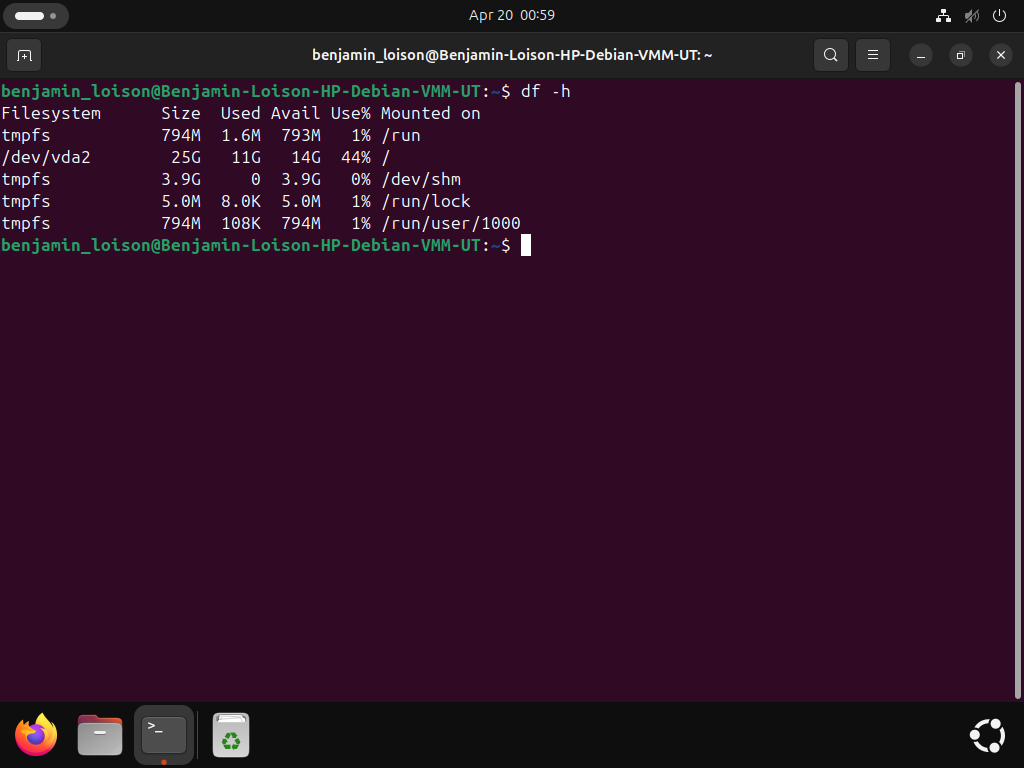Open the Files manager from dock
The image size is (1024, 768).
point(100,735)
